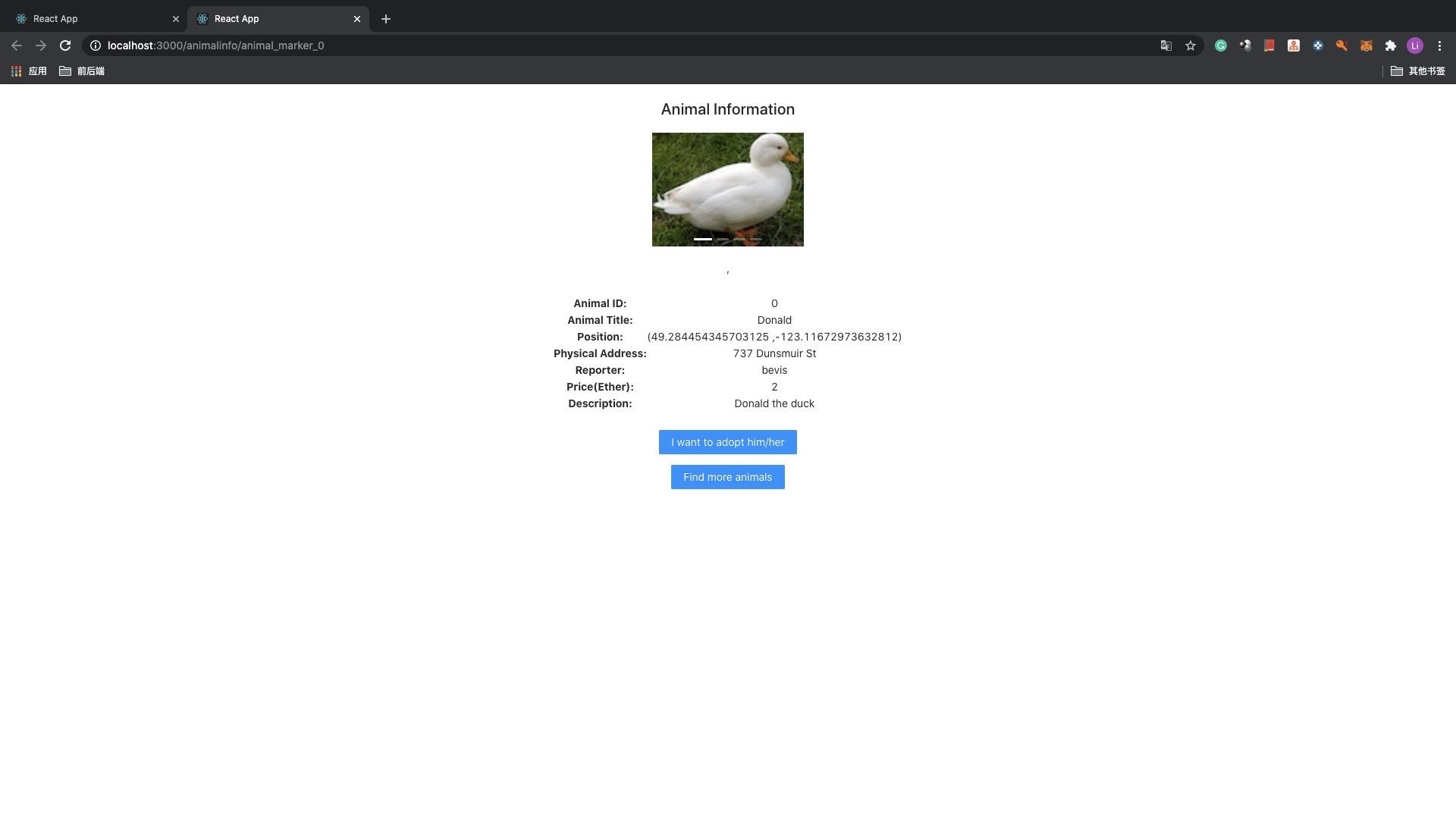This screenshot has width=1456, height=819.
Task: Open a new browser tab
Action: pos(385,19)
